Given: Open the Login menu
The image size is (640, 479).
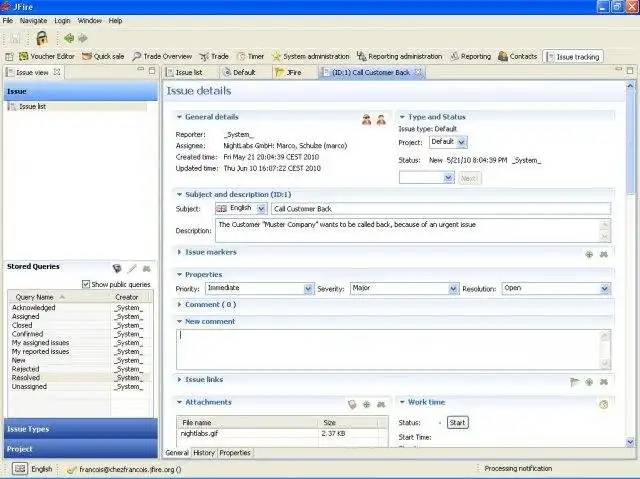Looking at the screenshot, I should [x=62, y=20].
